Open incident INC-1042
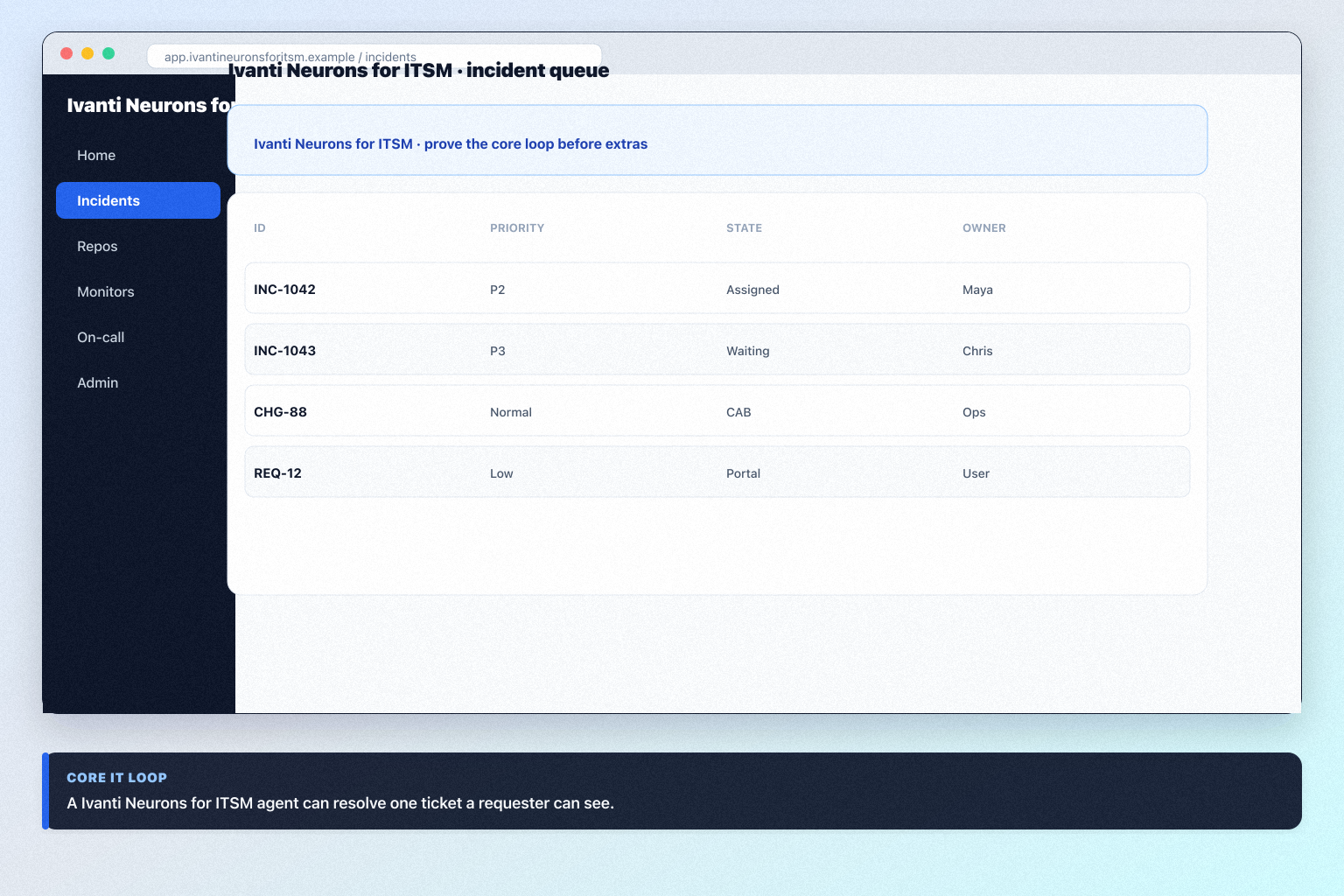 pos(717,288)
